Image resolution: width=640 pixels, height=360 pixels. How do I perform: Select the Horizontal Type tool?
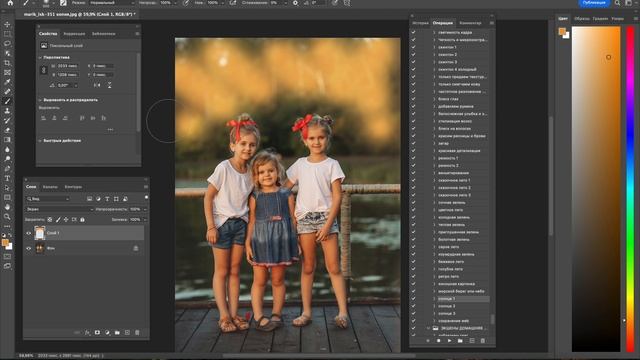[x=7, y=178]
